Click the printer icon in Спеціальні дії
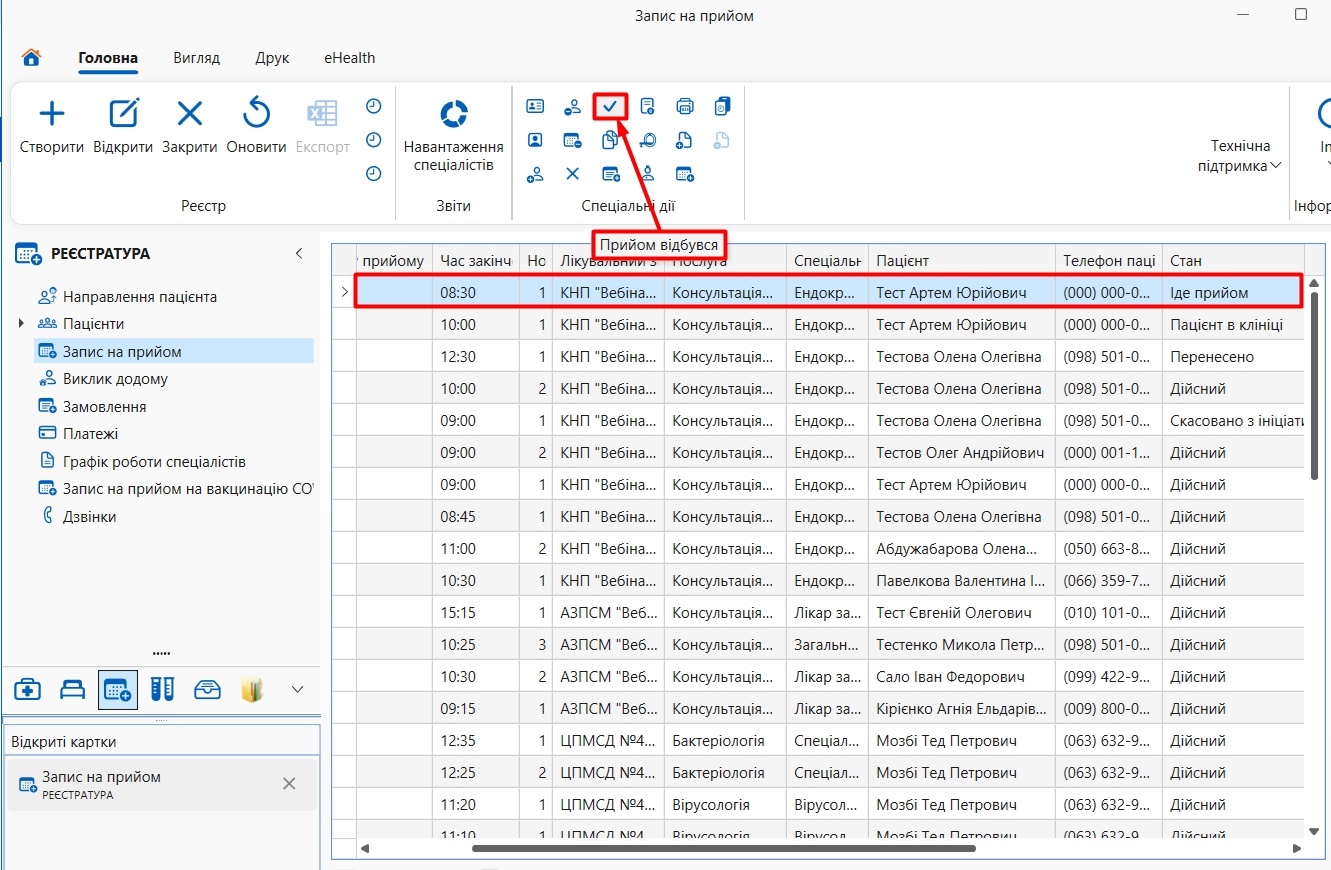The image size is (1331, 870). pyautogui.click(x=685, y=106)
